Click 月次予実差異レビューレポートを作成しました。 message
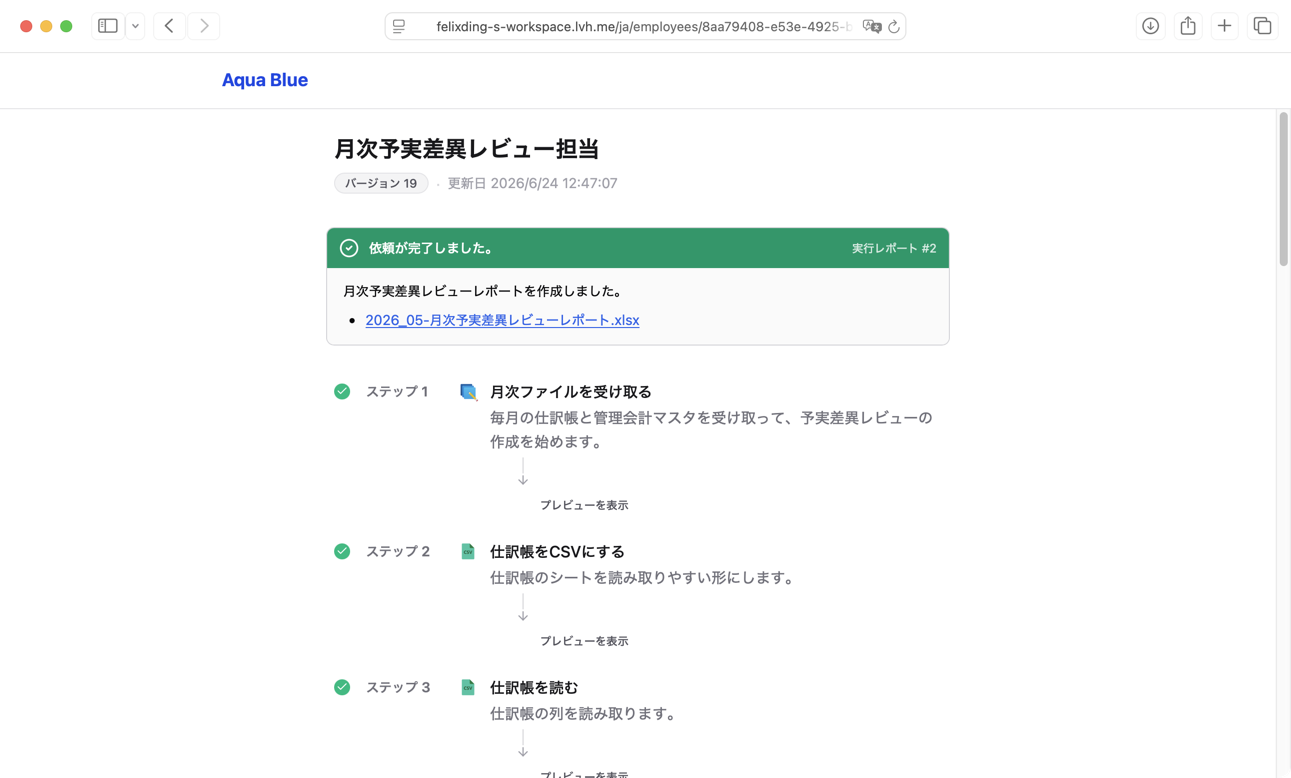1291x778 pixels. (484, 291)
